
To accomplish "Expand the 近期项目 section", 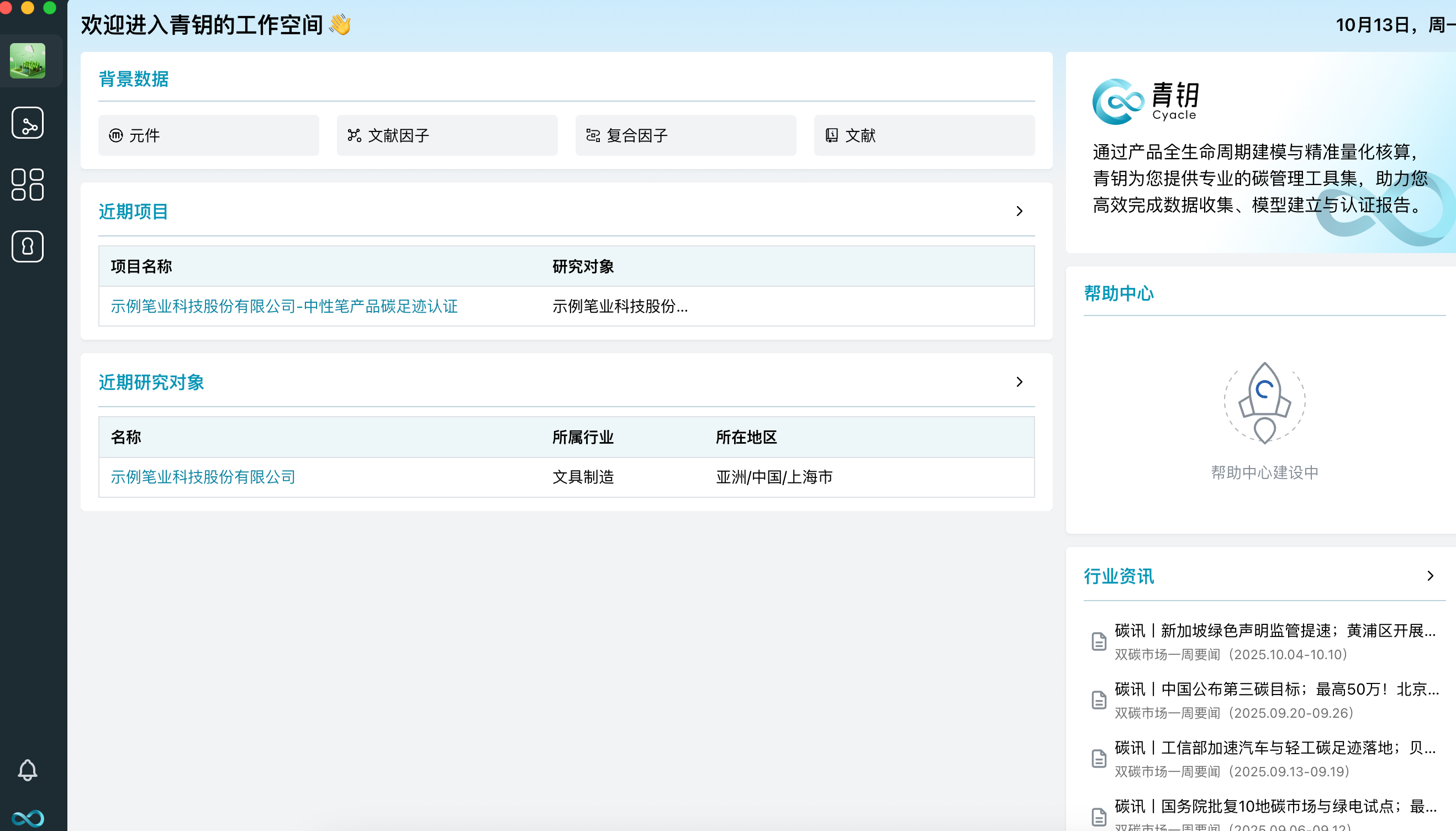I will (1020, 211).
